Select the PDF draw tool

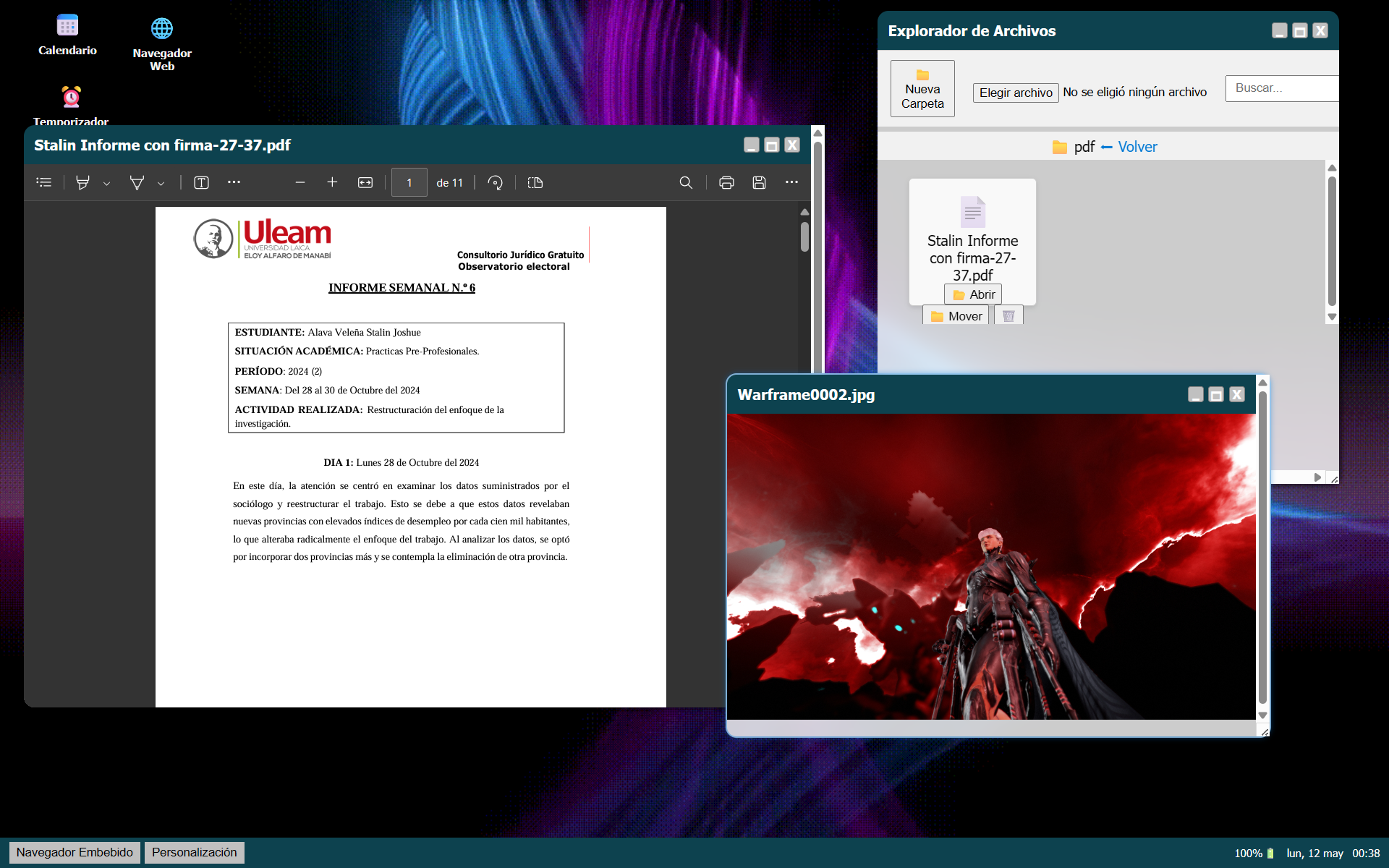point(137,183)
